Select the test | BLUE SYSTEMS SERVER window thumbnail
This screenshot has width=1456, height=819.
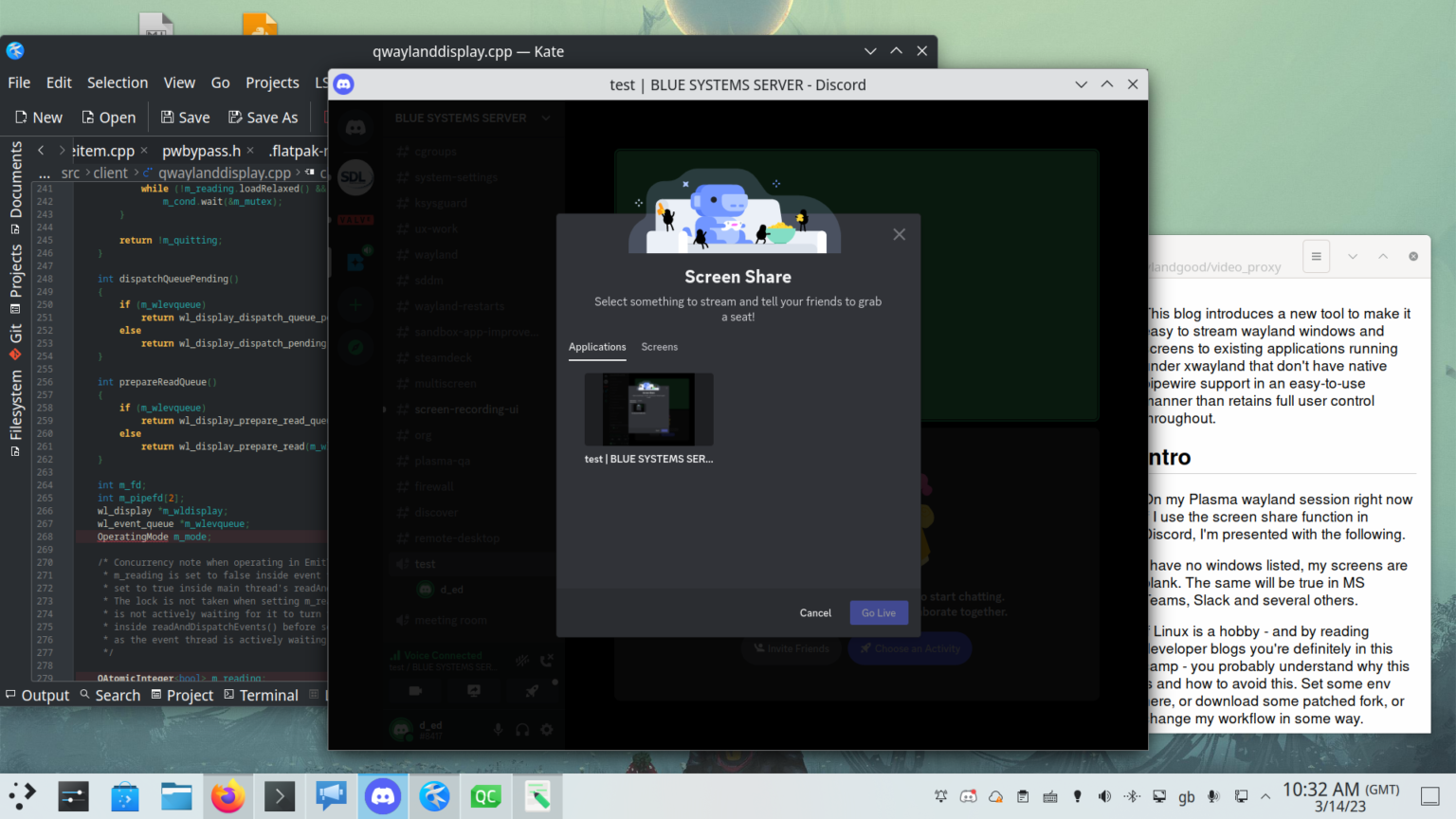click(648, 409)
